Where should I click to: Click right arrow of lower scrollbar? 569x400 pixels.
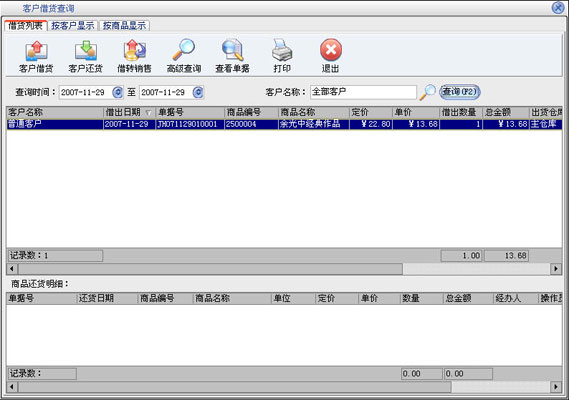pos(556,387)
